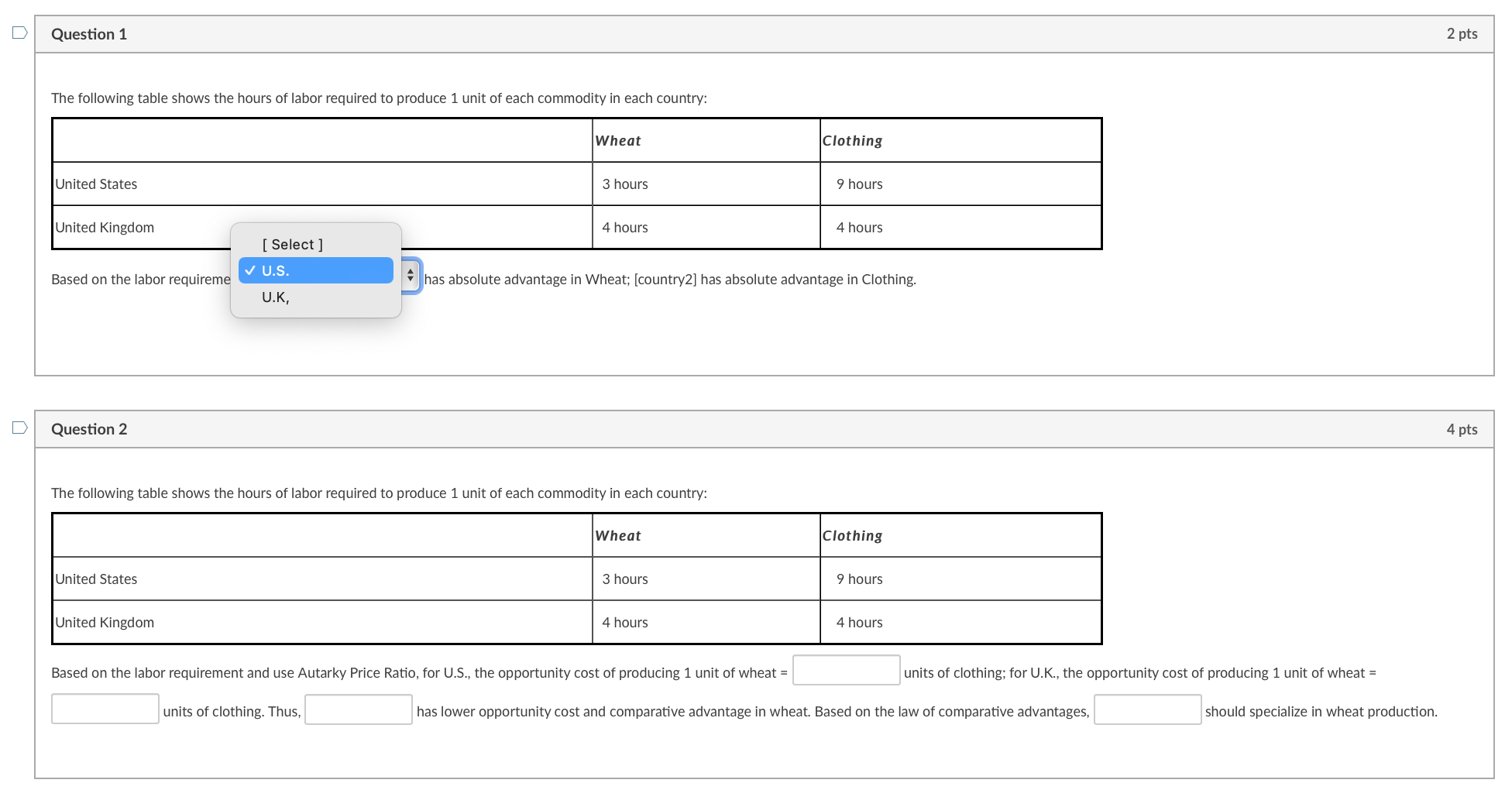1512x790 pixels.
Task: Click Wheat header in Question 1 table
Action: tap(618, 141)
